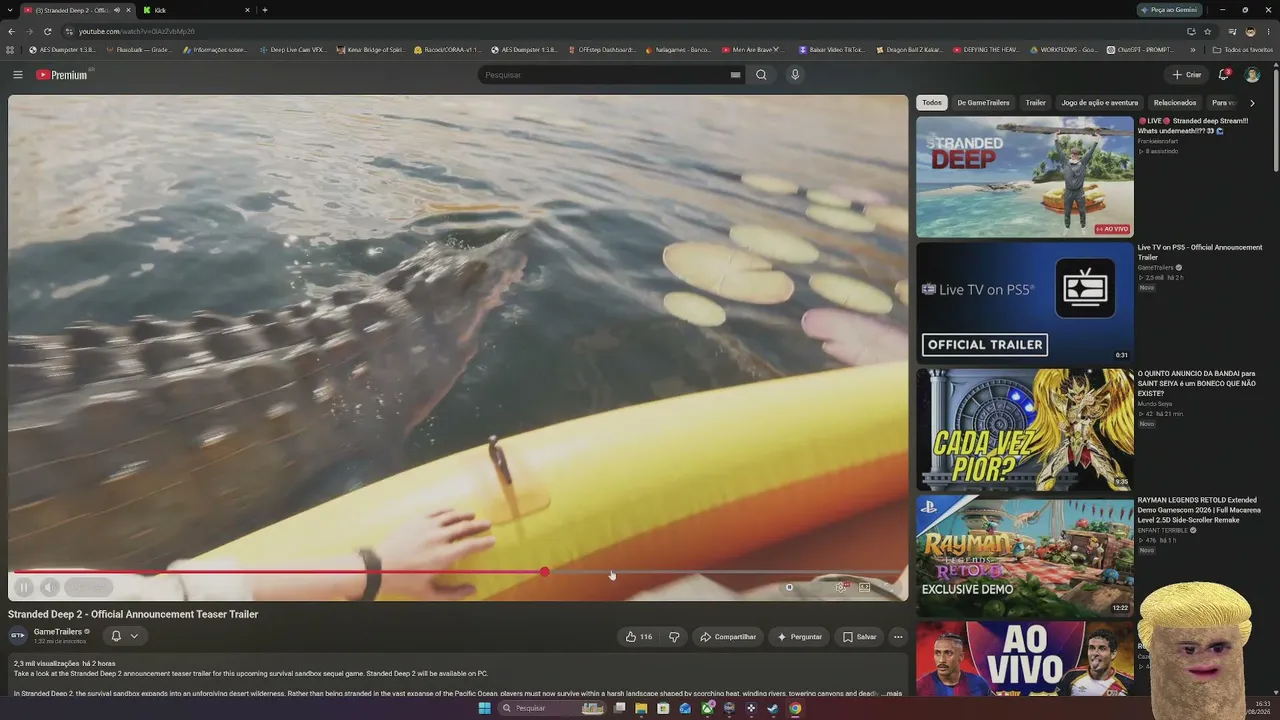Save the video with Salvar
1280x720 pixels.
pos(859,637)
